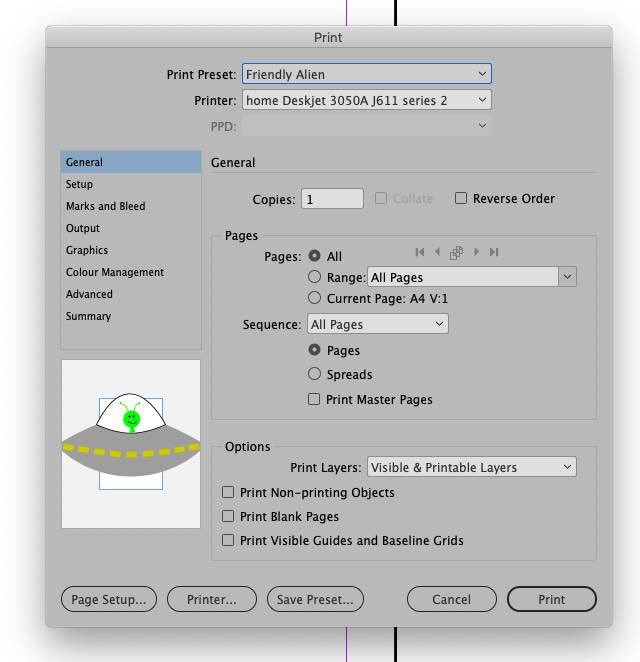Screen dimensions: 640x662
Task: Open the Printer selection dropdown
Action: coord(366,100)
